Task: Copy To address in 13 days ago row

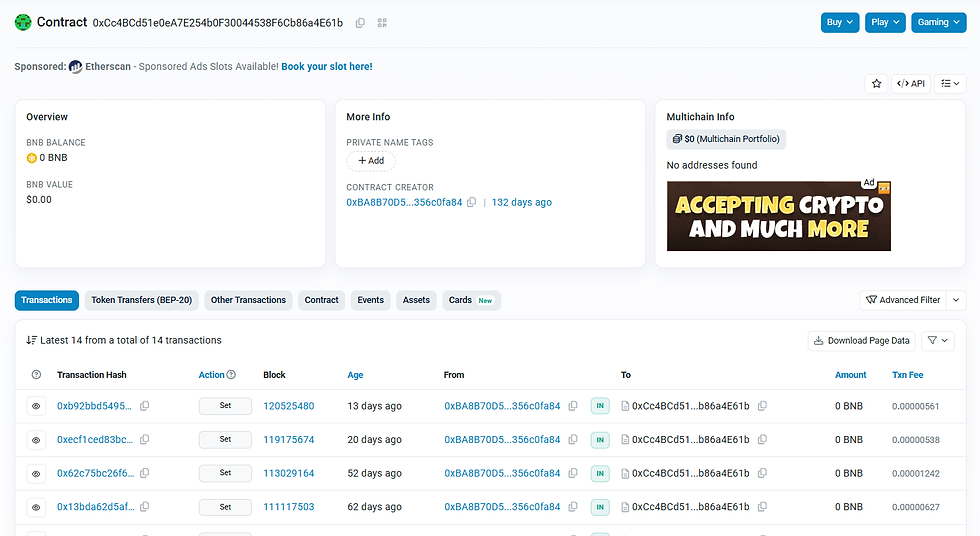Action: [762, 406]
